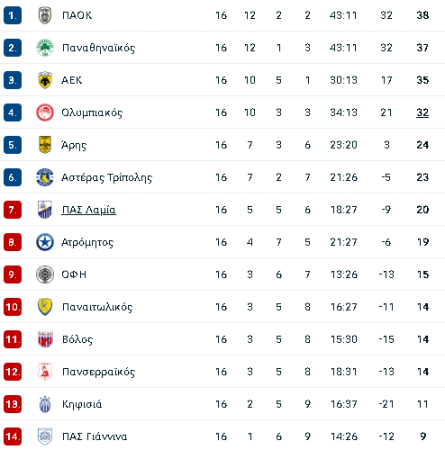This screenshot has height=450, width=445.
Task: Click the ΠΑΣ Λαμία team crest
Action: point(45,210)
